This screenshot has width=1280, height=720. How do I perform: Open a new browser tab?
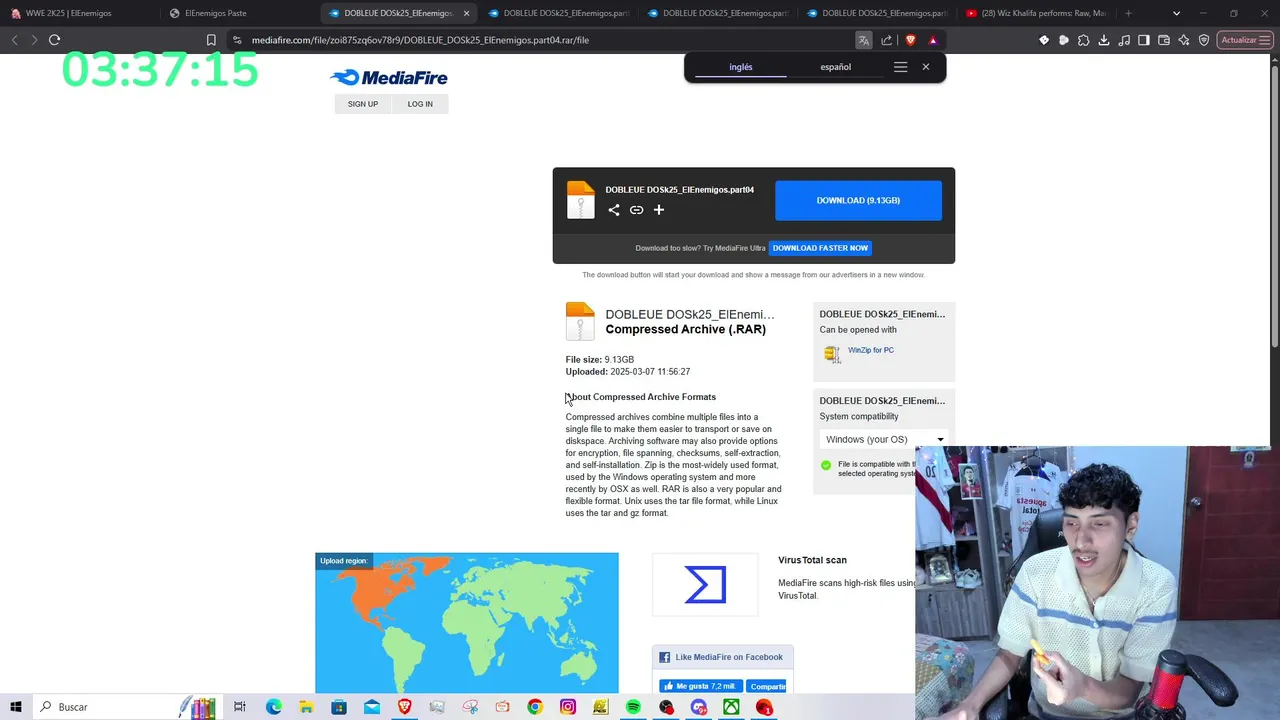(1128, 13)
